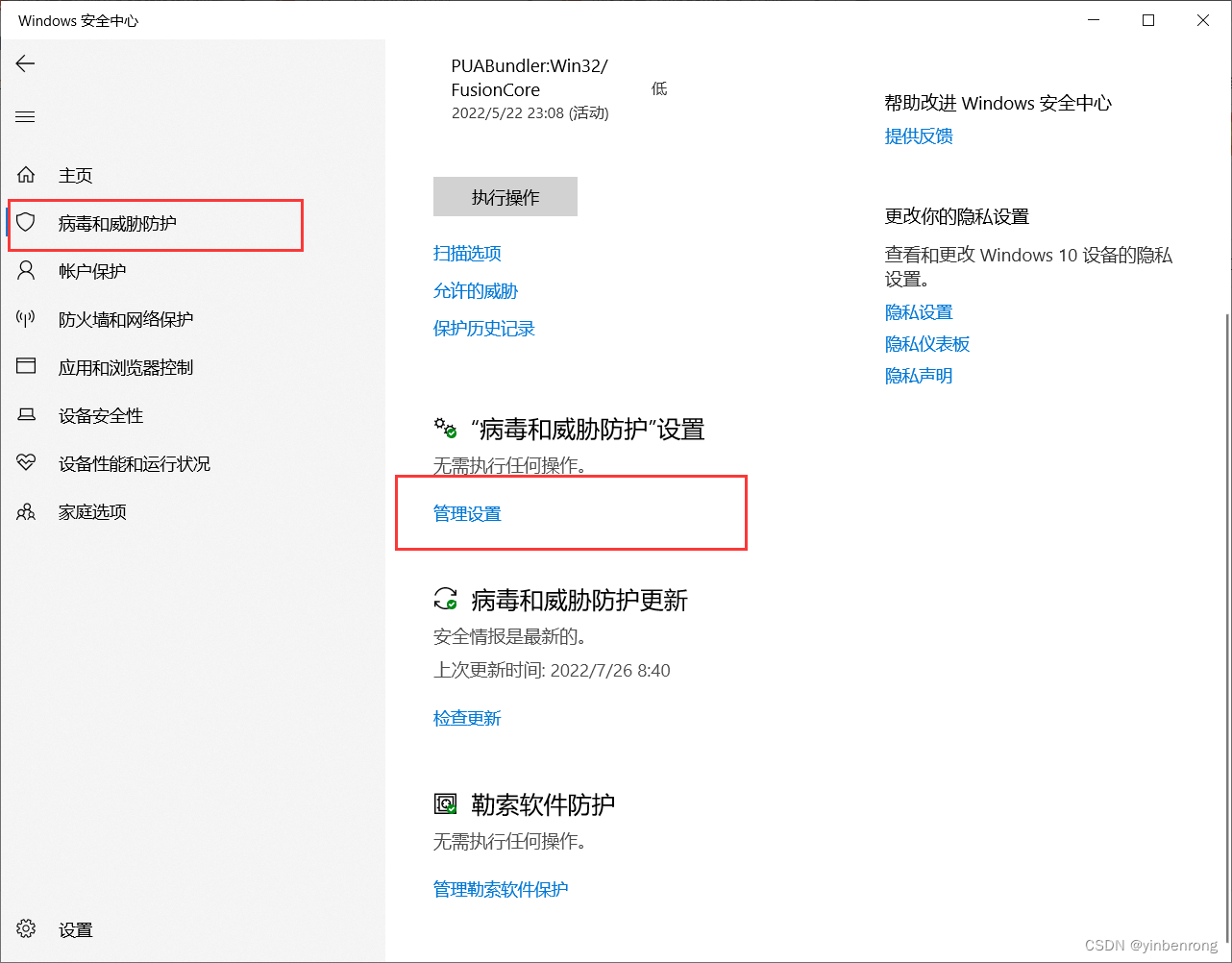Click the 管理设置 link
The height and width of the screenshot is (963, 1232).
point(467,513)
